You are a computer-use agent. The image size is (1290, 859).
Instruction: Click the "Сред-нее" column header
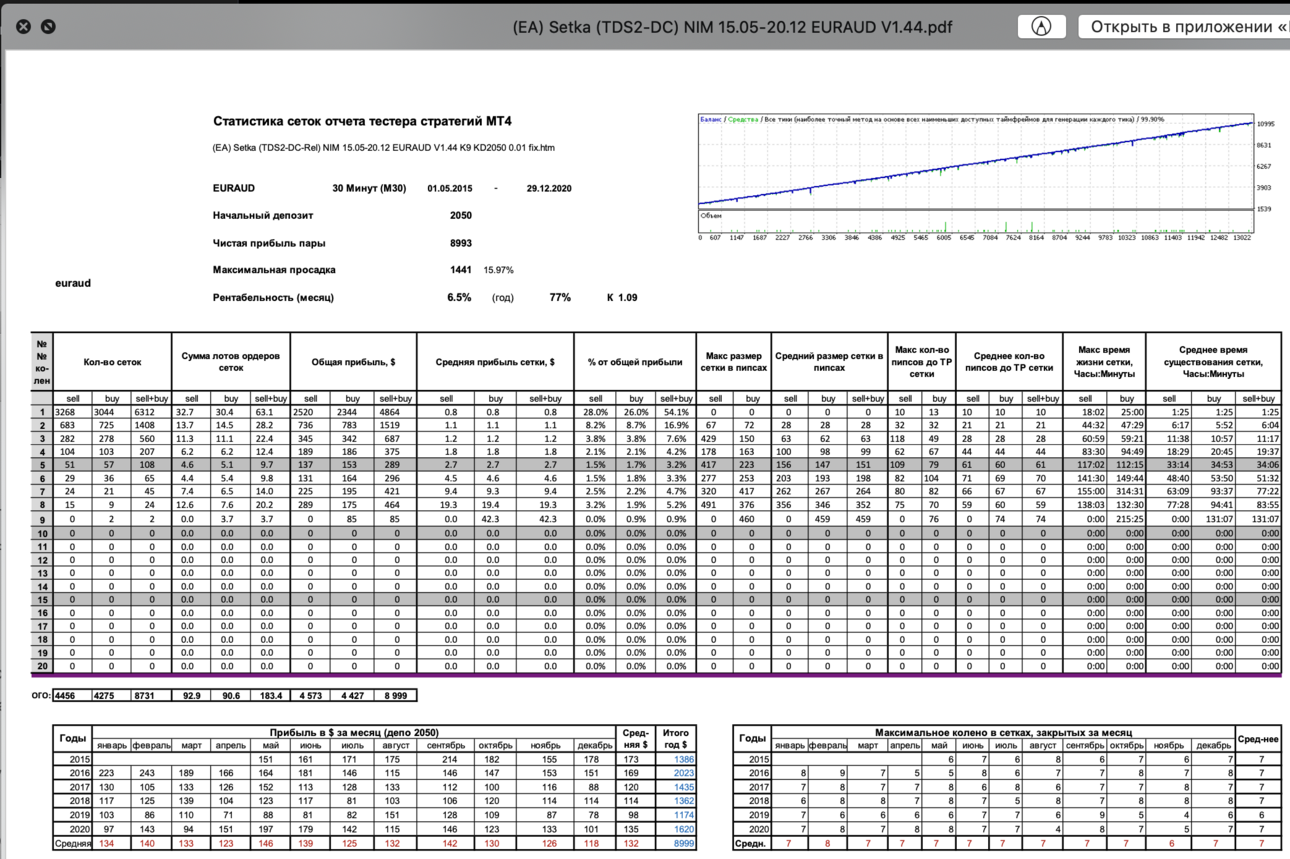click(x=1258, y=739)
